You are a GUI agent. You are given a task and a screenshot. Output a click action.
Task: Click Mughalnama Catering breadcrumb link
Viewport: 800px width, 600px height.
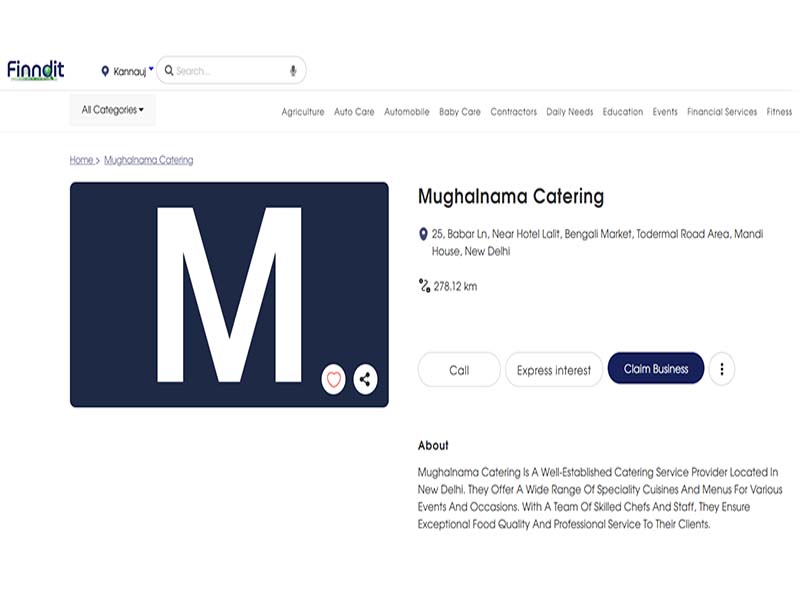[x=148, y=160]
